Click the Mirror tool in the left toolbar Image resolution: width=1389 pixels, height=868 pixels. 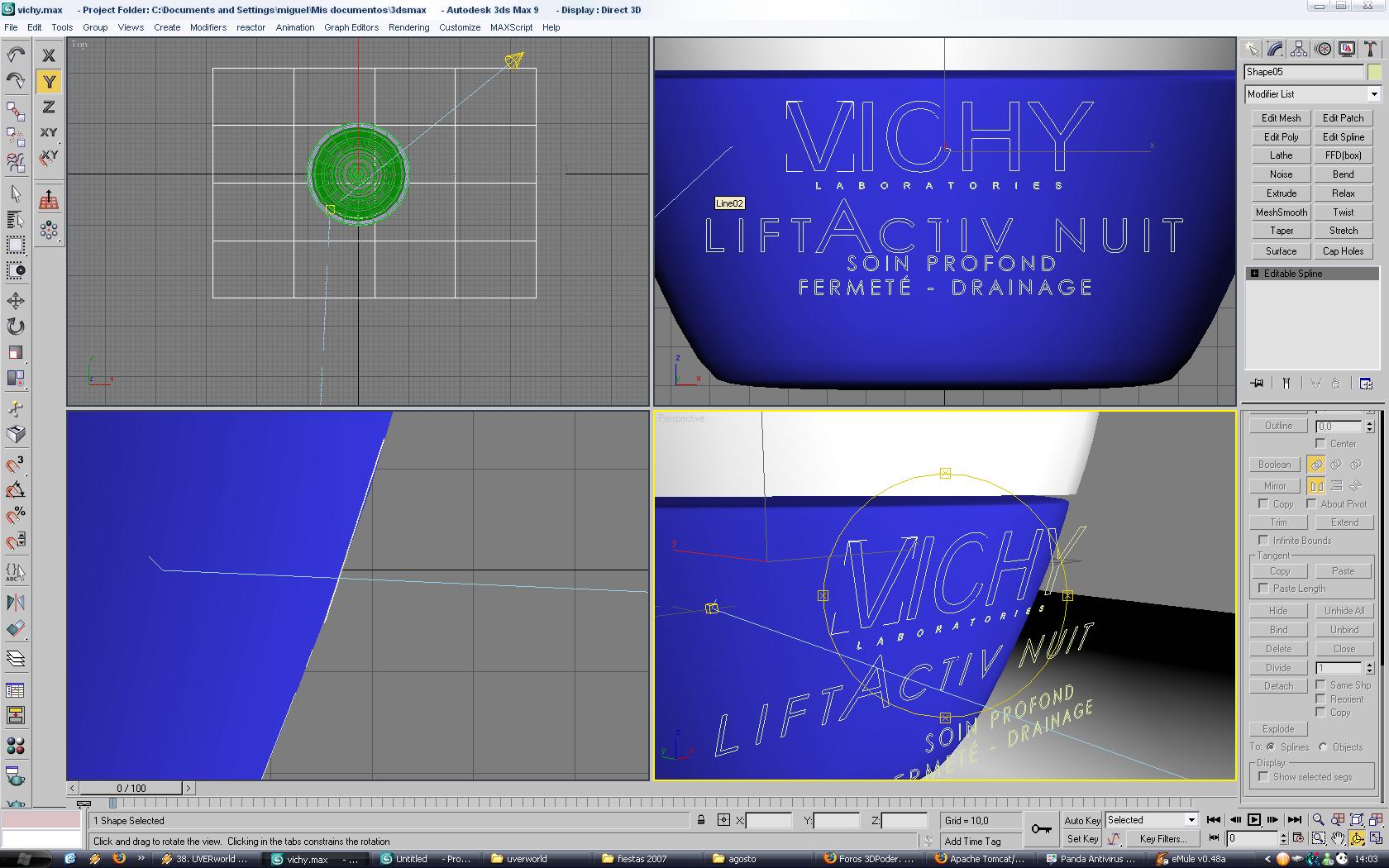16,603
